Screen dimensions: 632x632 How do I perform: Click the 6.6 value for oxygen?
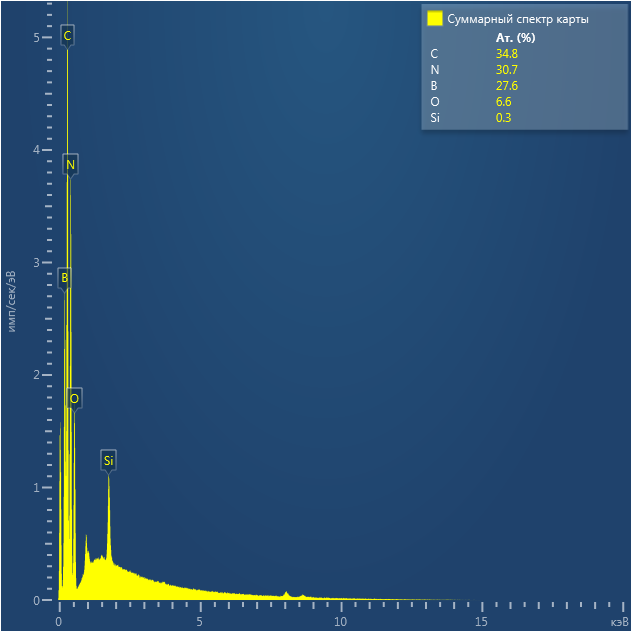[x=504, y=102]
